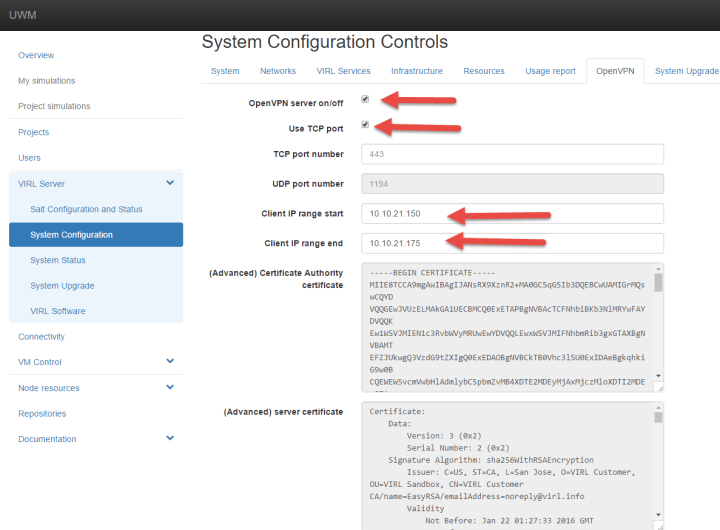Screen dimensions: 720x530
Task: Open the Connectivity page
Action: pos(41,337)
